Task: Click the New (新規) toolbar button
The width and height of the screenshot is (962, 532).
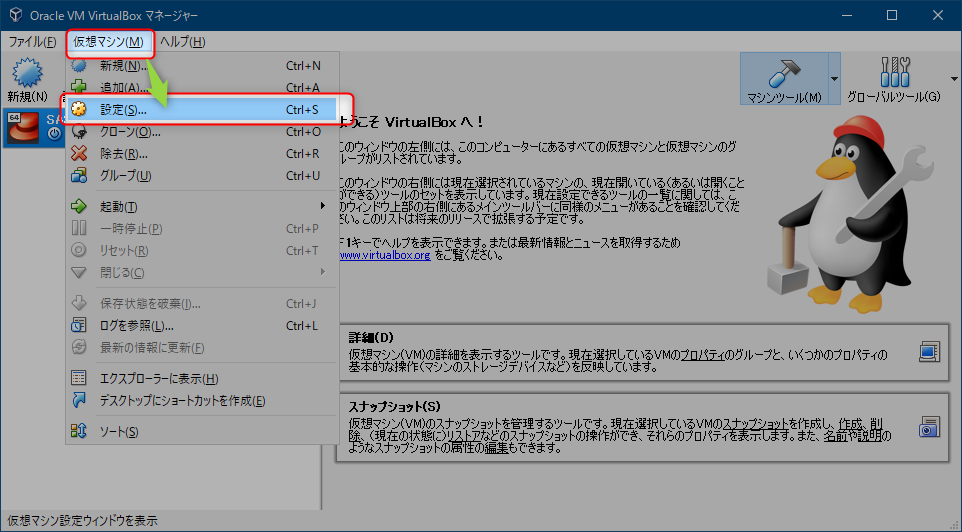Action: [28, 80]
